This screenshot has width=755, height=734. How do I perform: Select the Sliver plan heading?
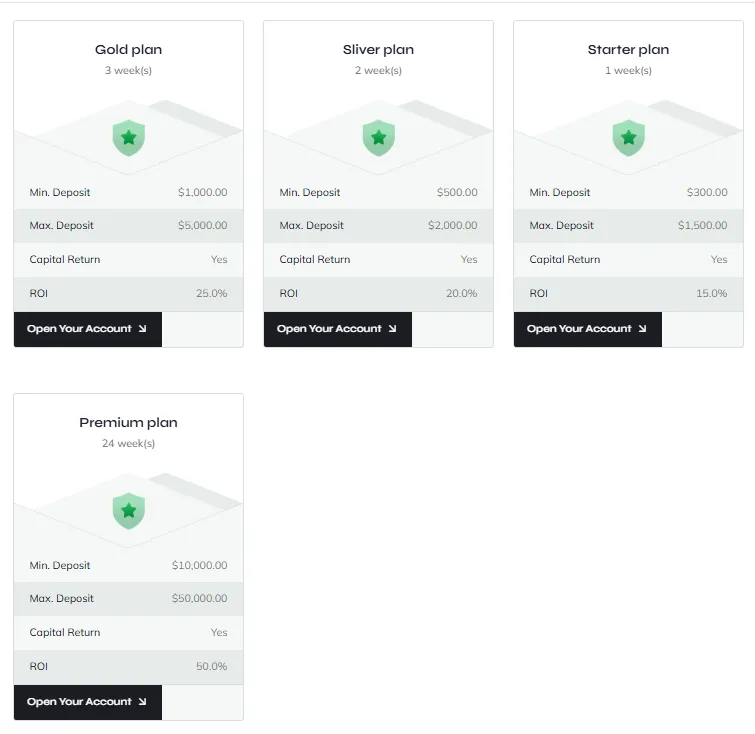tap(378, 50)
